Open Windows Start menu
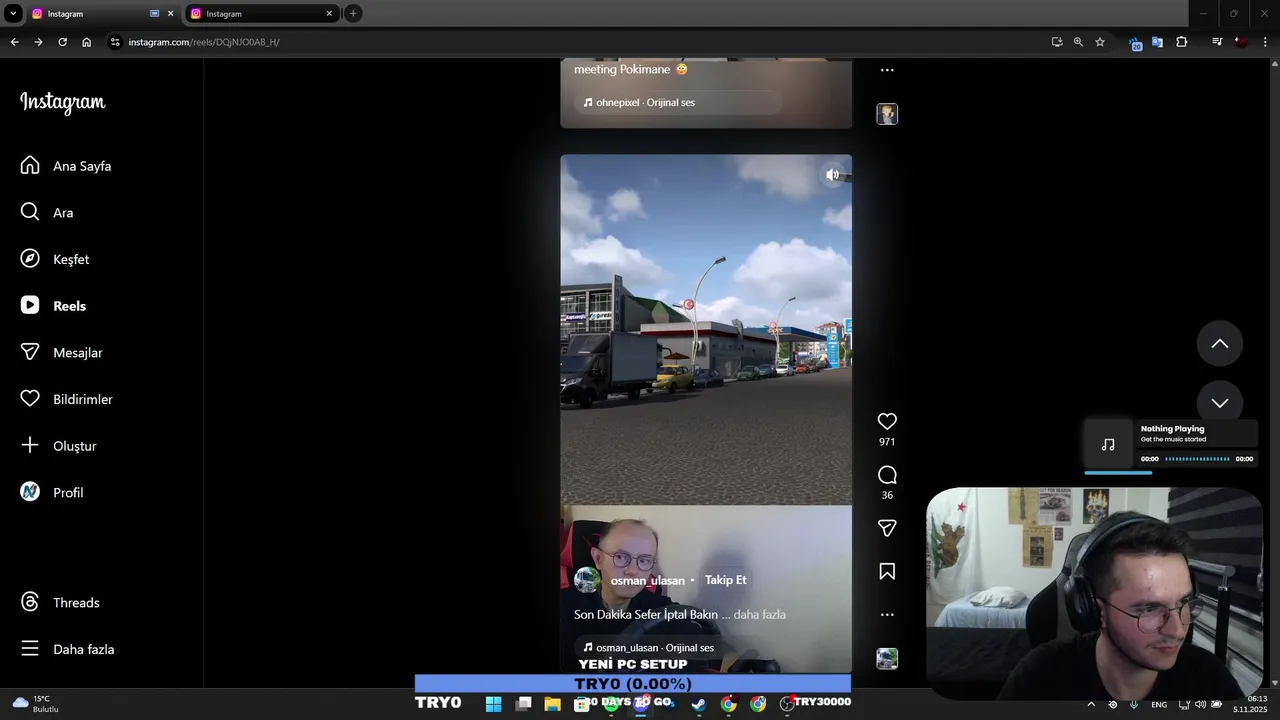1280x720 pixels. [x=493, y=704]
